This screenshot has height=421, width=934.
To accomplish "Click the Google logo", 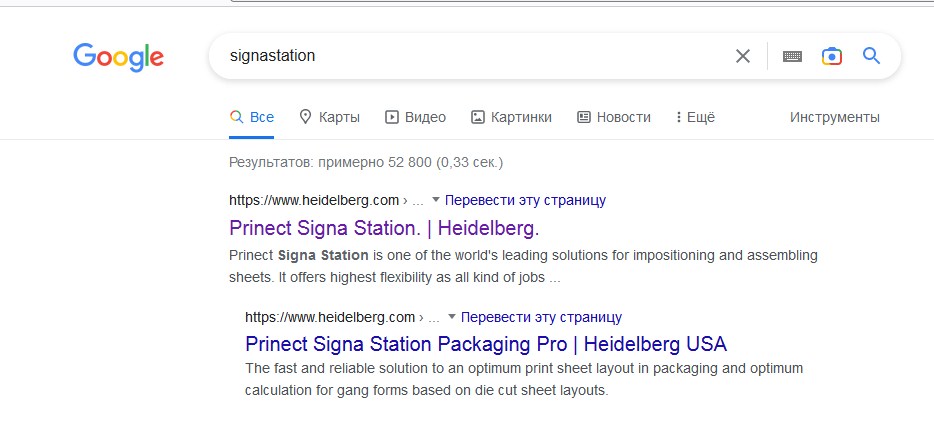I will 118,57.
